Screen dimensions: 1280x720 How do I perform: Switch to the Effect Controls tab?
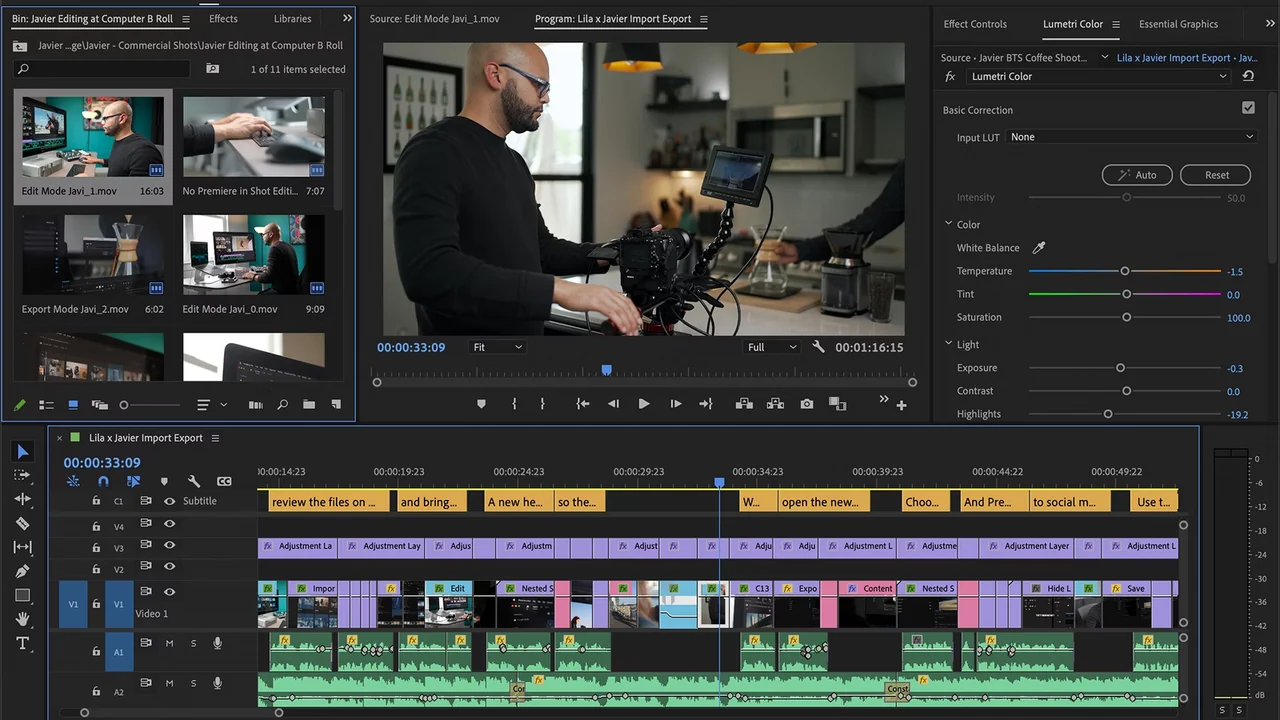975,24
